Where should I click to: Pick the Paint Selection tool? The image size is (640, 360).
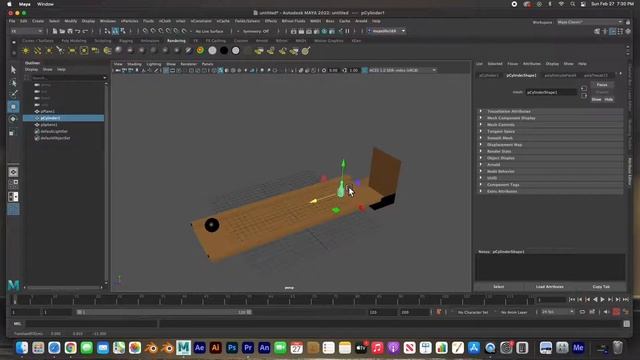13,94
